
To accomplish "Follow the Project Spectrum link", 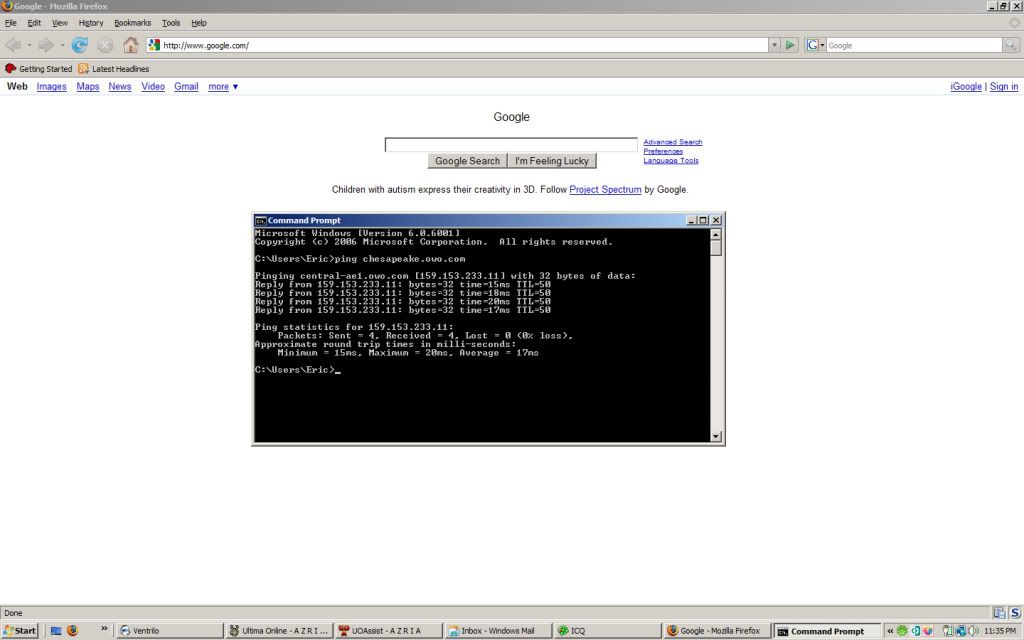I will (x=605, y=189).
